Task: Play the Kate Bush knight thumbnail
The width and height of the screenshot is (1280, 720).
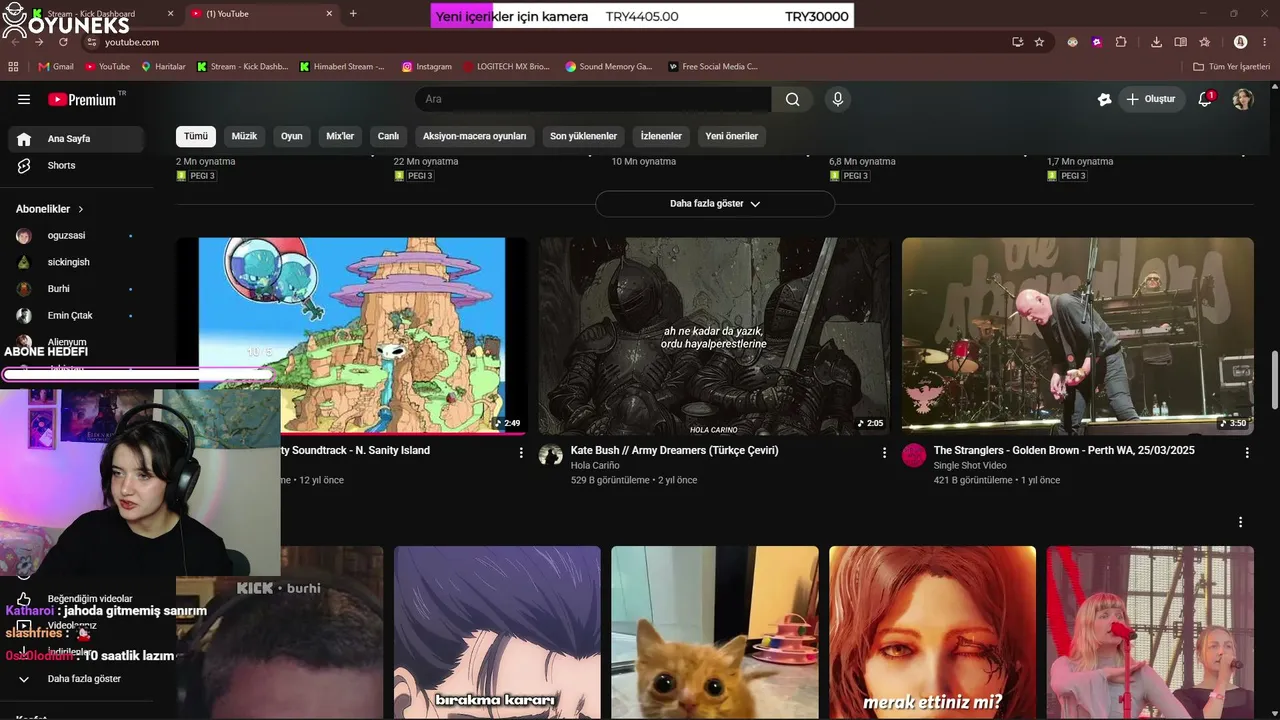Action: point(715,336)
